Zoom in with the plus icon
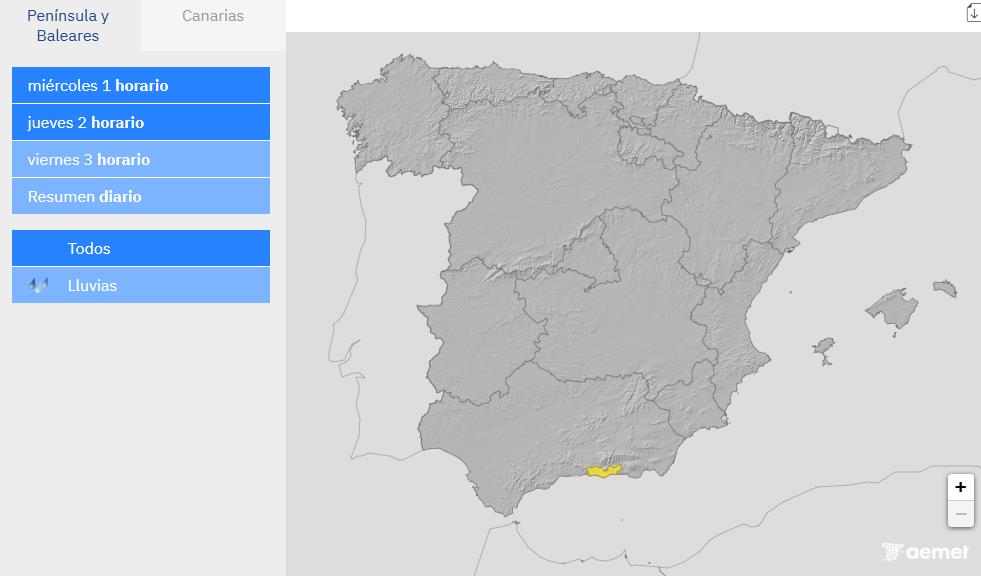The height and width of the screenshot is (576, 981). click(x=960, y=487)
